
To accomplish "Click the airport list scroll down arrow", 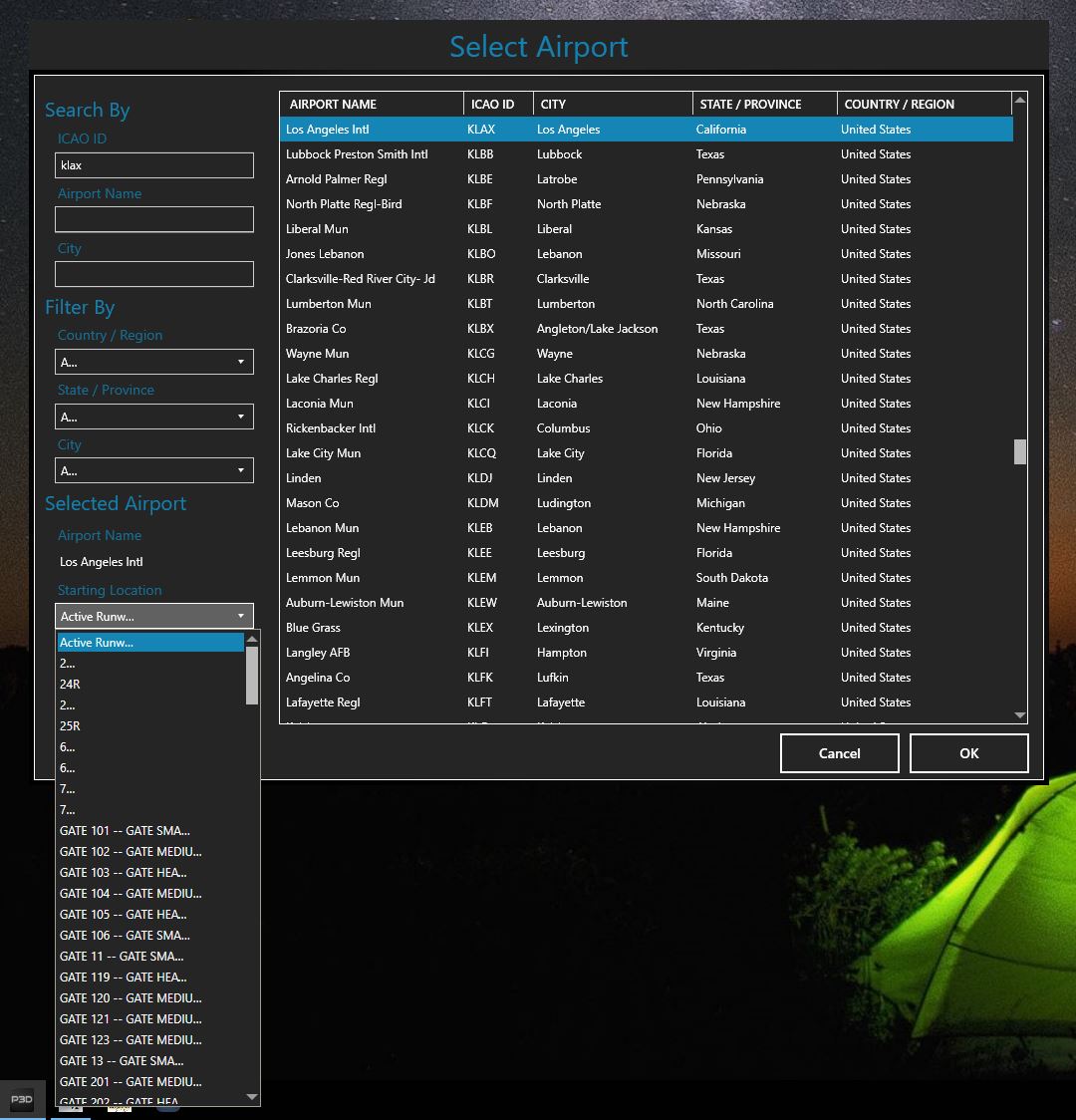I will (x=1020, y=715).
